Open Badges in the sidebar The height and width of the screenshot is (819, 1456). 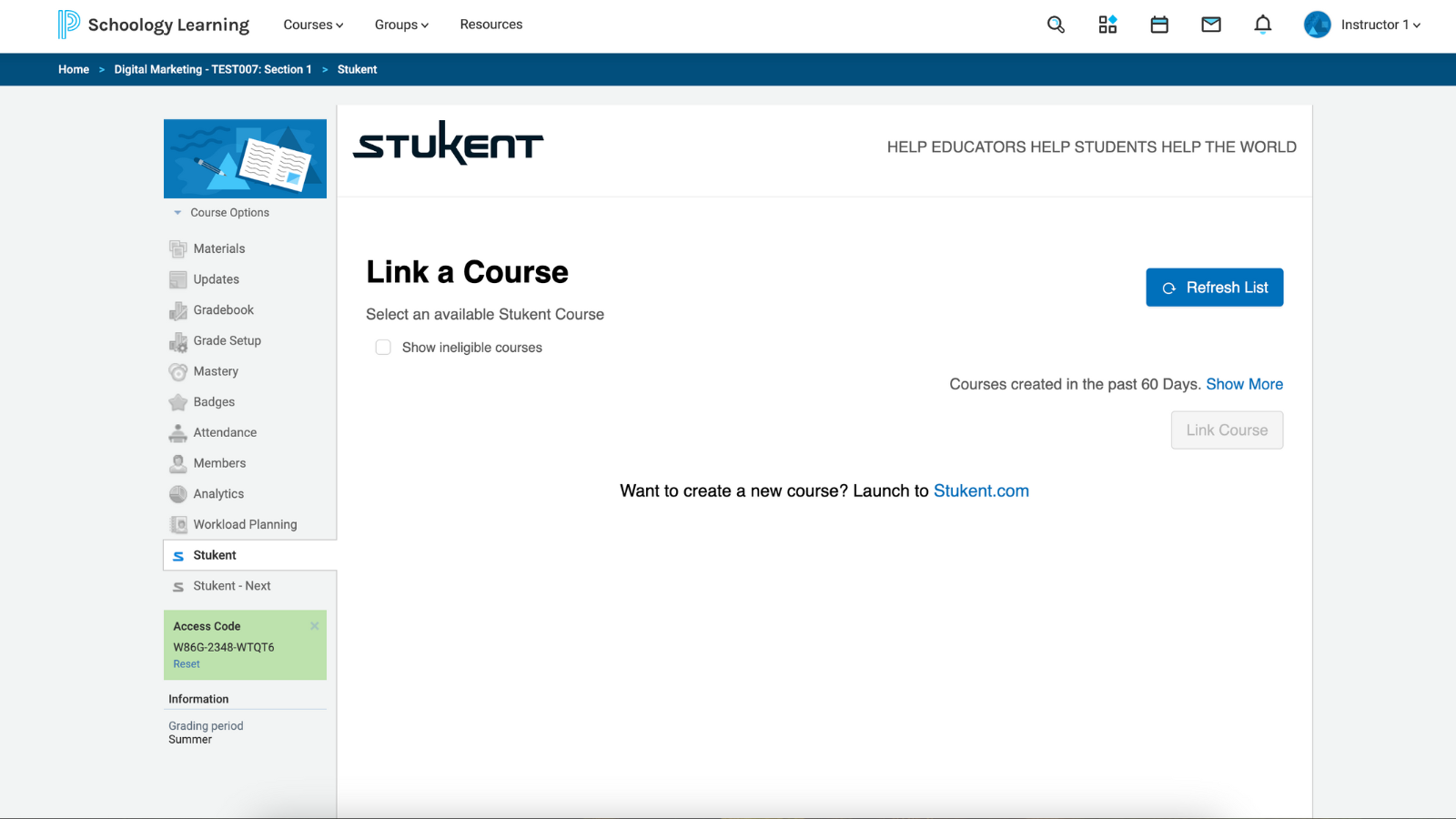(x=214, y=402)
